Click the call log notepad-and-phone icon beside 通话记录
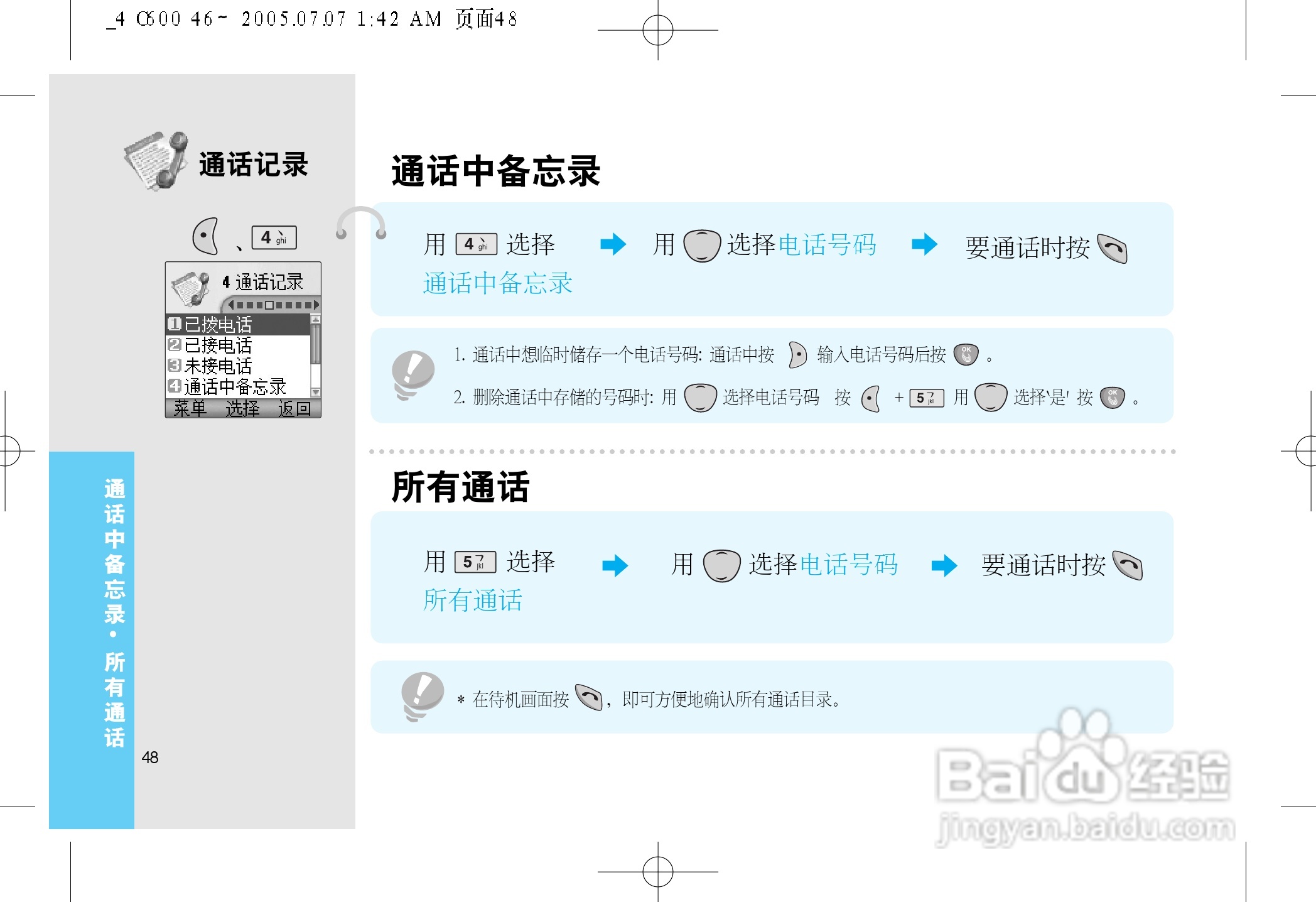This screenshot has width=1316, height=902. pos(156,161)
